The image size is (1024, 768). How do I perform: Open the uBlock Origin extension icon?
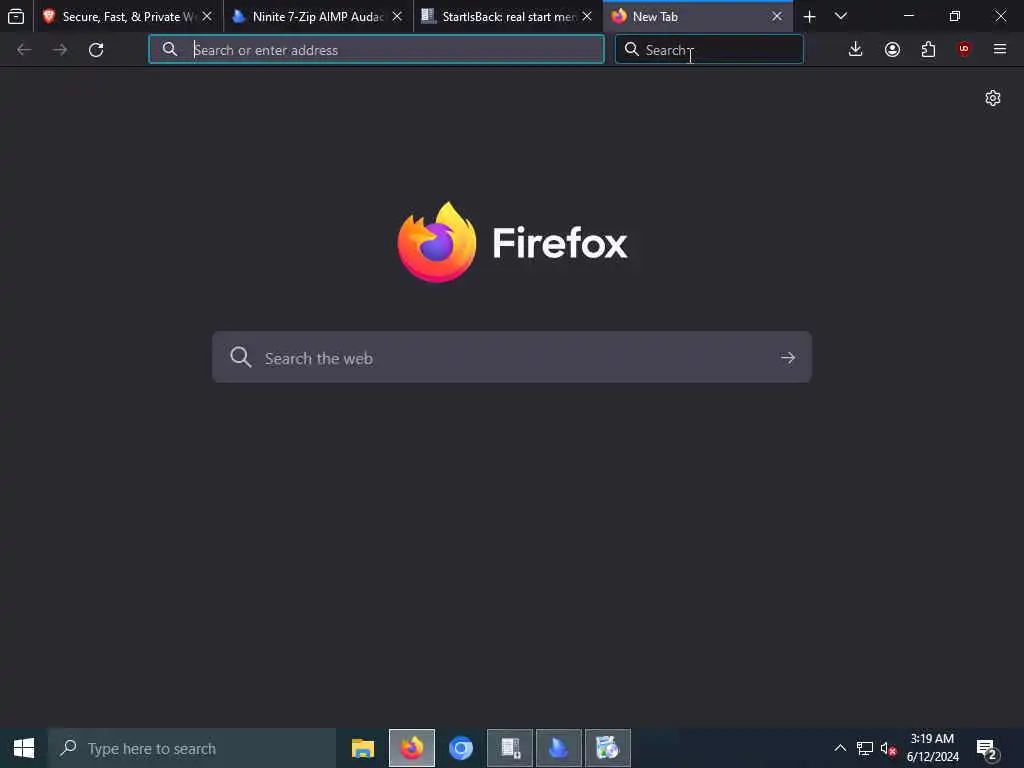(964, 50)
